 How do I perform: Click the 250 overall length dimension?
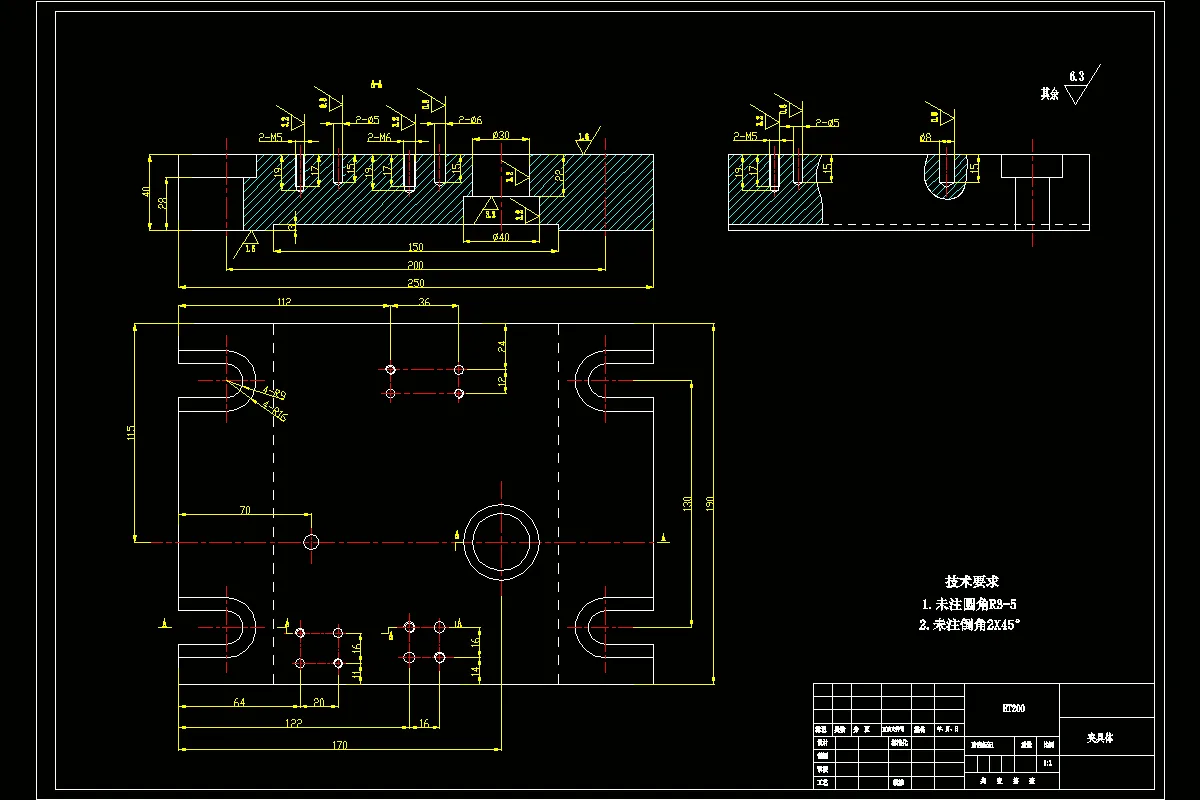pos(415,283)
